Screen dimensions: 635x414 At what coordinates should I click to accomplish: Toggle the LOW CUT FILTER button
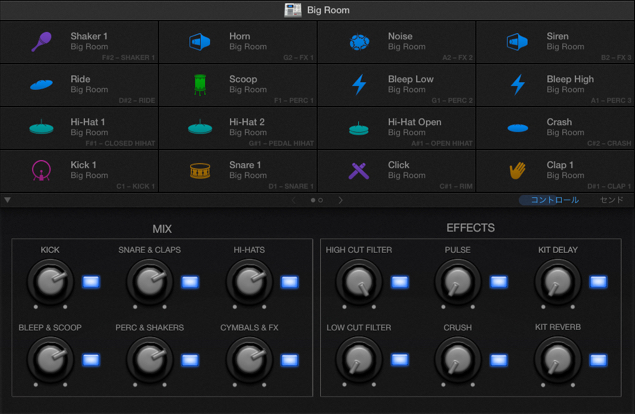[x=400, y=360]
